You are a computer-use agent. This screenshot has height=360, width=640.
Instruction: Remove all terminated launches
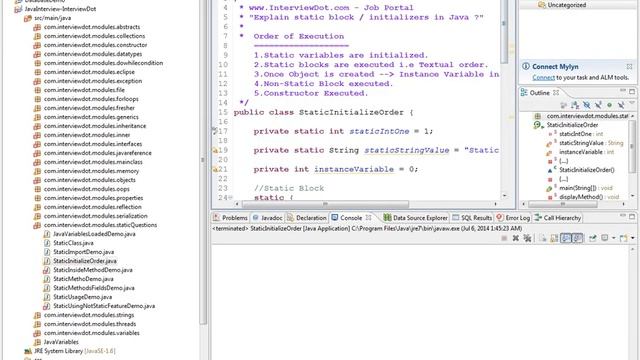(x=527, y=238)
